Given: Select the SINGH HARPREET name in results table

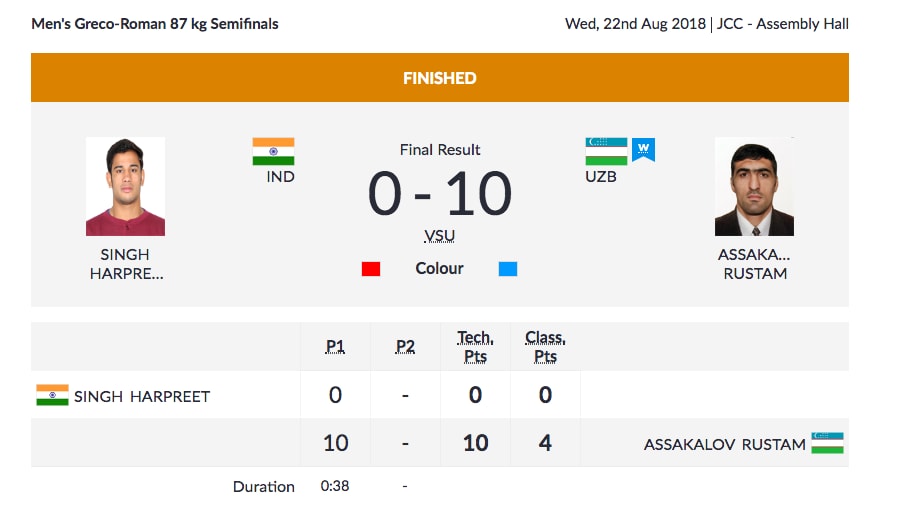Looking at the screenshot, I should pyautogui.click(x=142, y=396).
